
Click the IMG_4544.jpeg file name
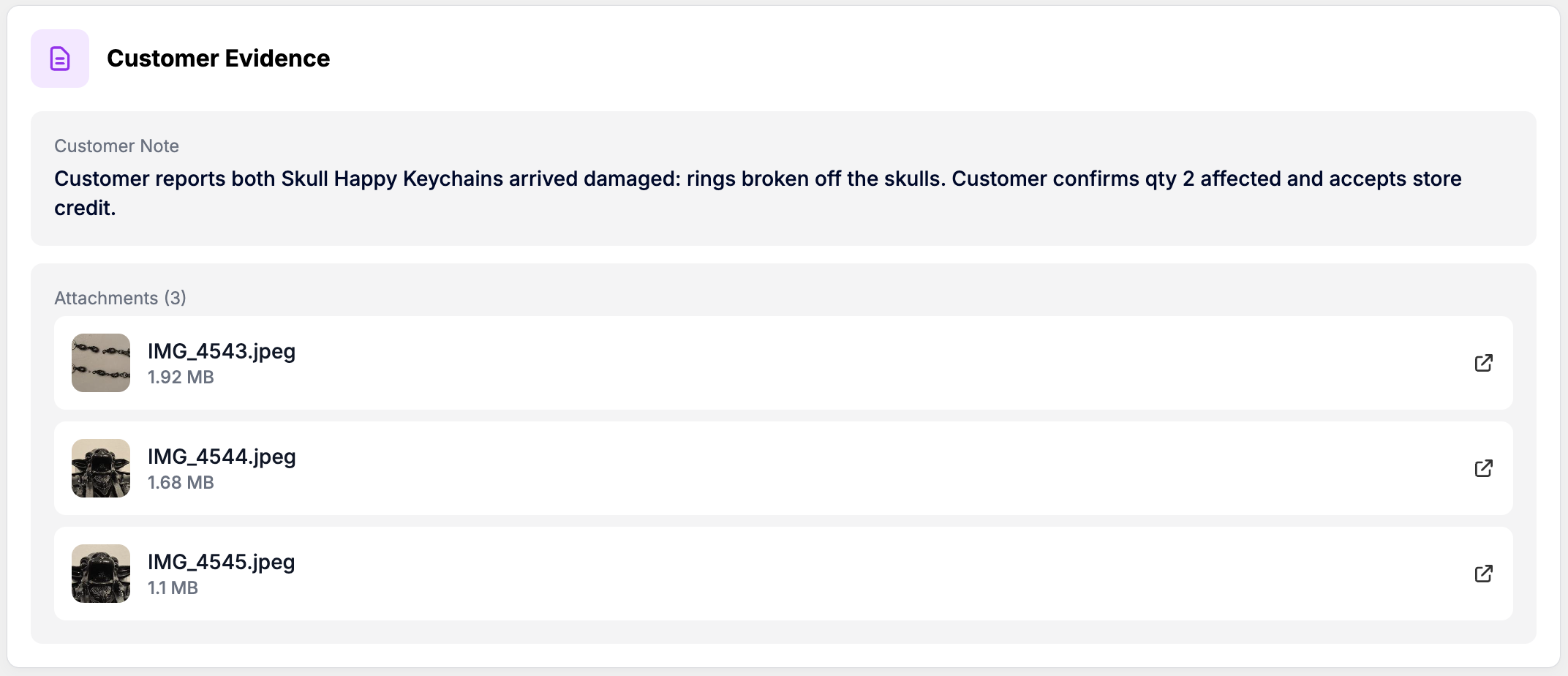click(x=222, y=457)
